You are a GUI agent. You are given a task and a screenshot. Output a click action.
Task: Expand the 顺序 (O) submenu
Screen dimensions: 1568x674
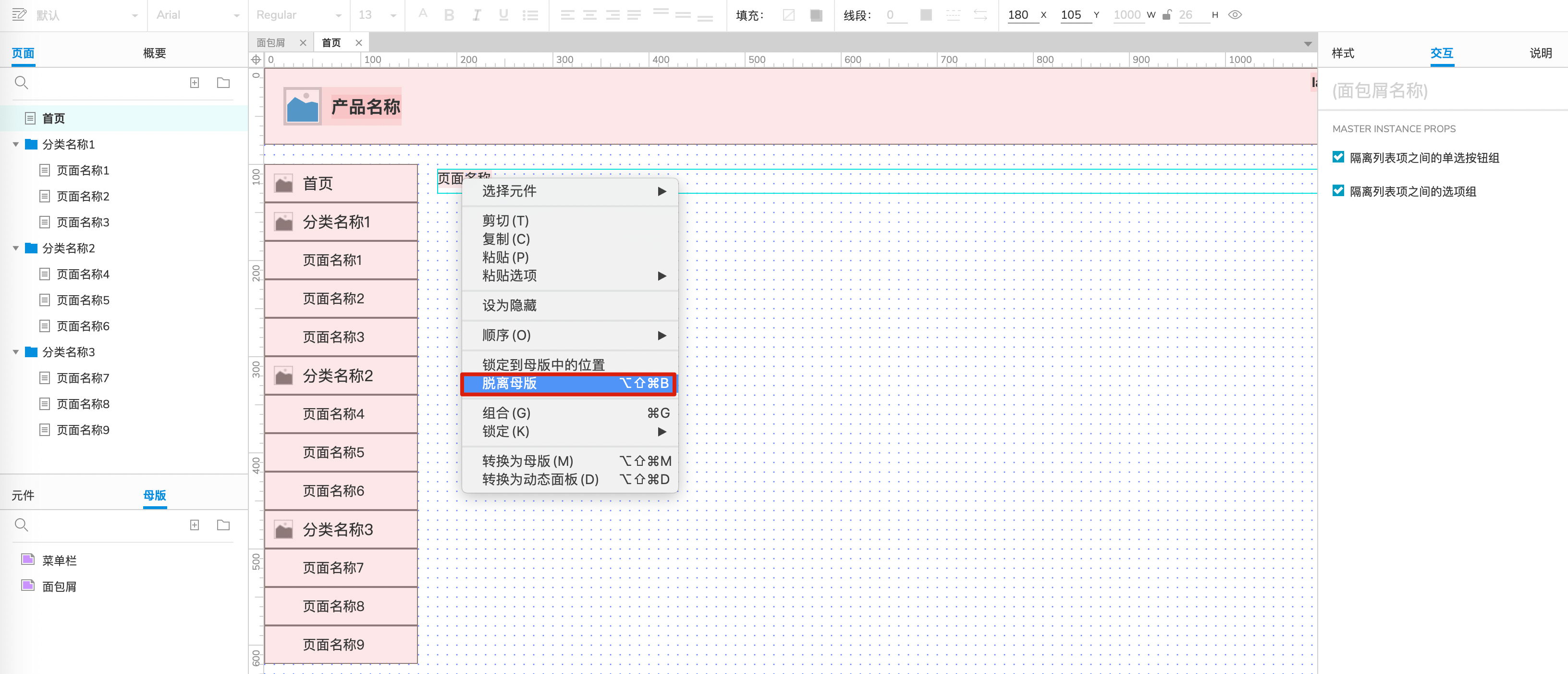pyautogui.click(x=570, y=335)
